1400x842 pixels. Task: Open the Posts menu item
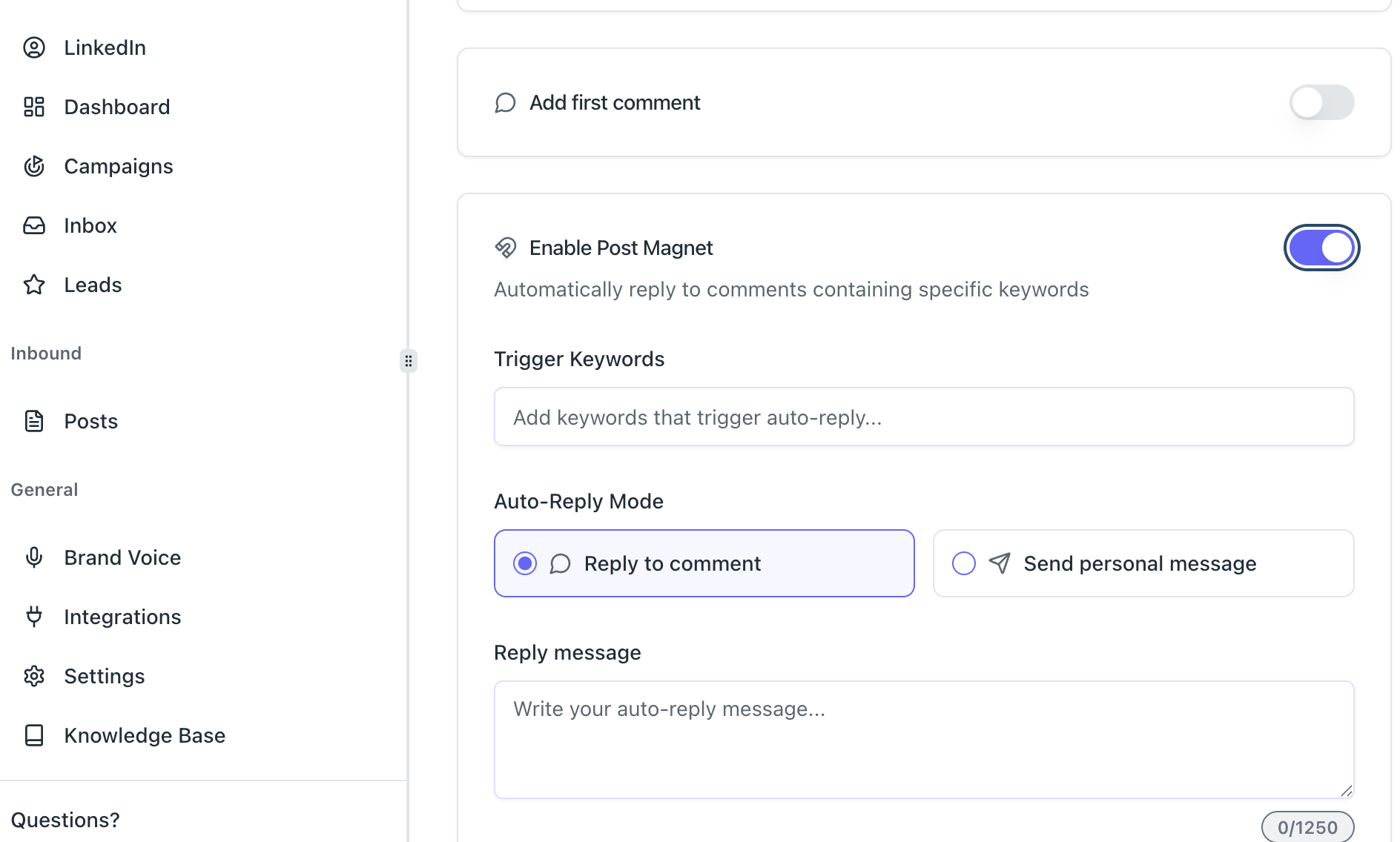tap(90, 421)
